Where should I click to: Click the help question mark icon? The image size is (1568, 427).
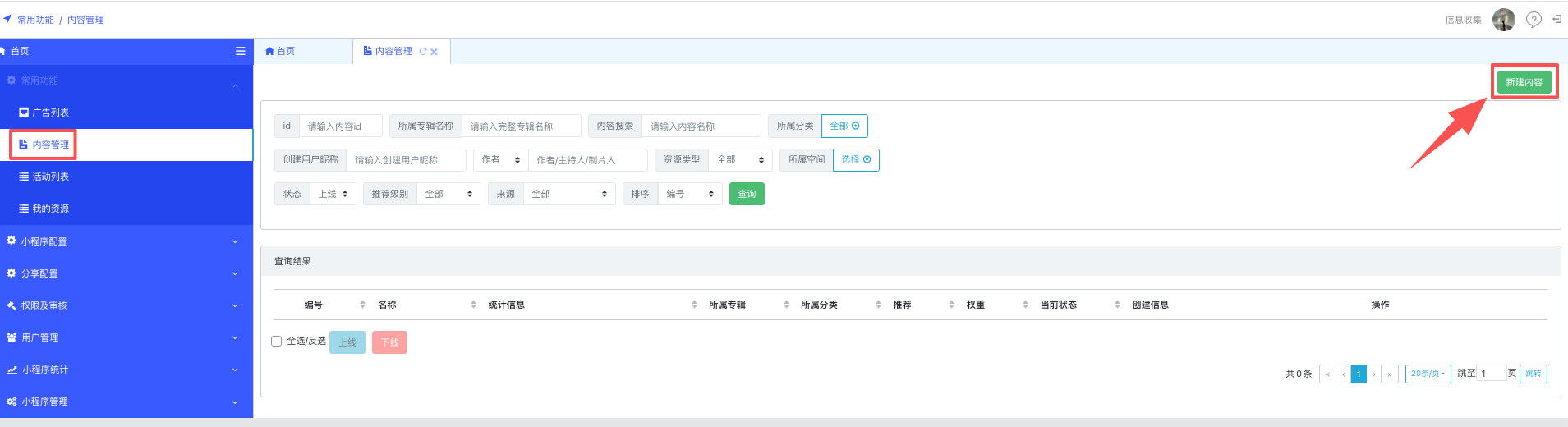1533,20
